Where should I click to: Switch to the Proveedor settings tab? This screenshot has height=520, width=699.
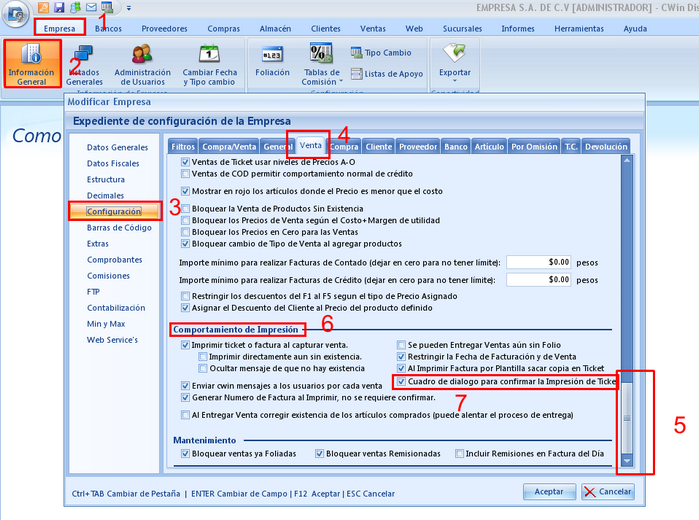pos(417,146)
